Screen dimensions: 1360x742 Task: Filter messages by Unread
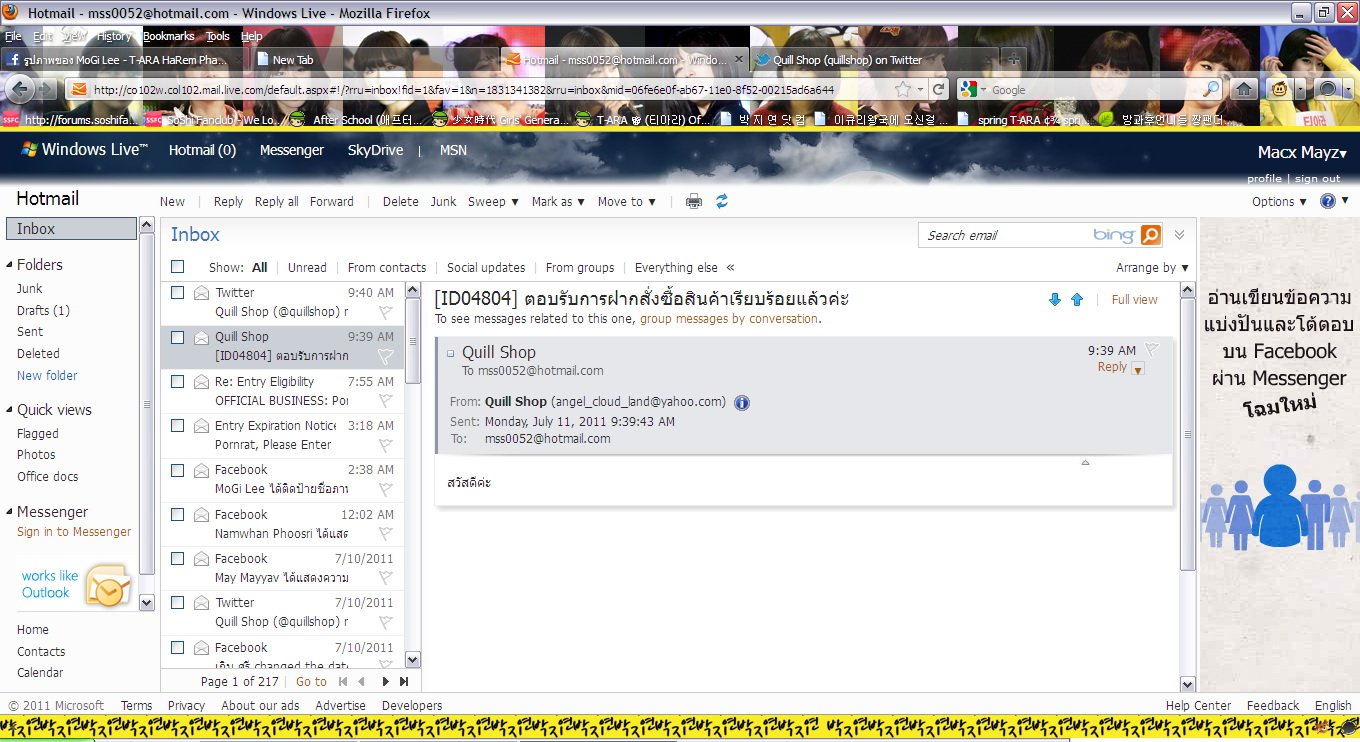(x=307, y=267)
